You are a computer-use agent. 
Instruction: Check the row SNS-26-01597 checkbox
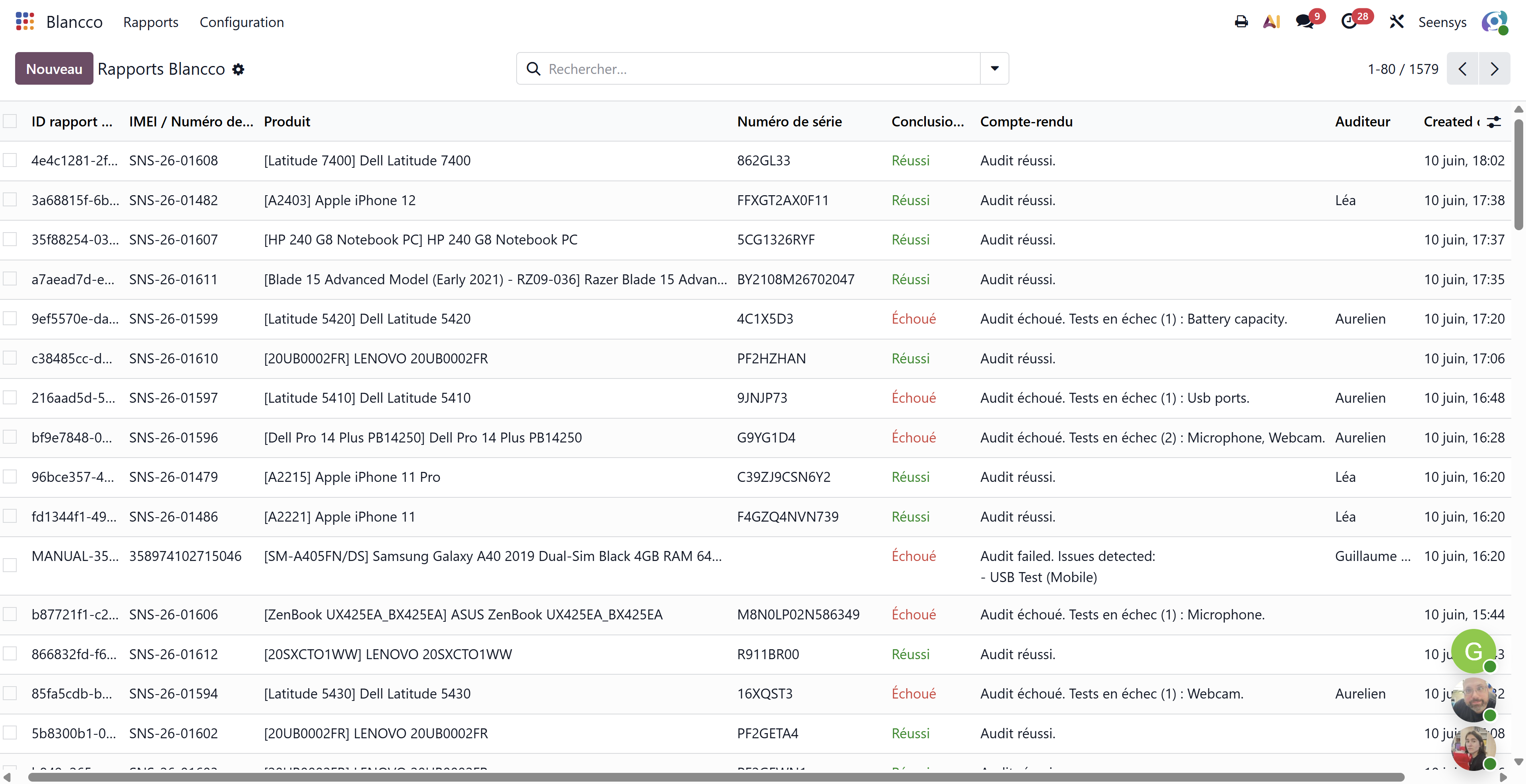coord(10,398)
